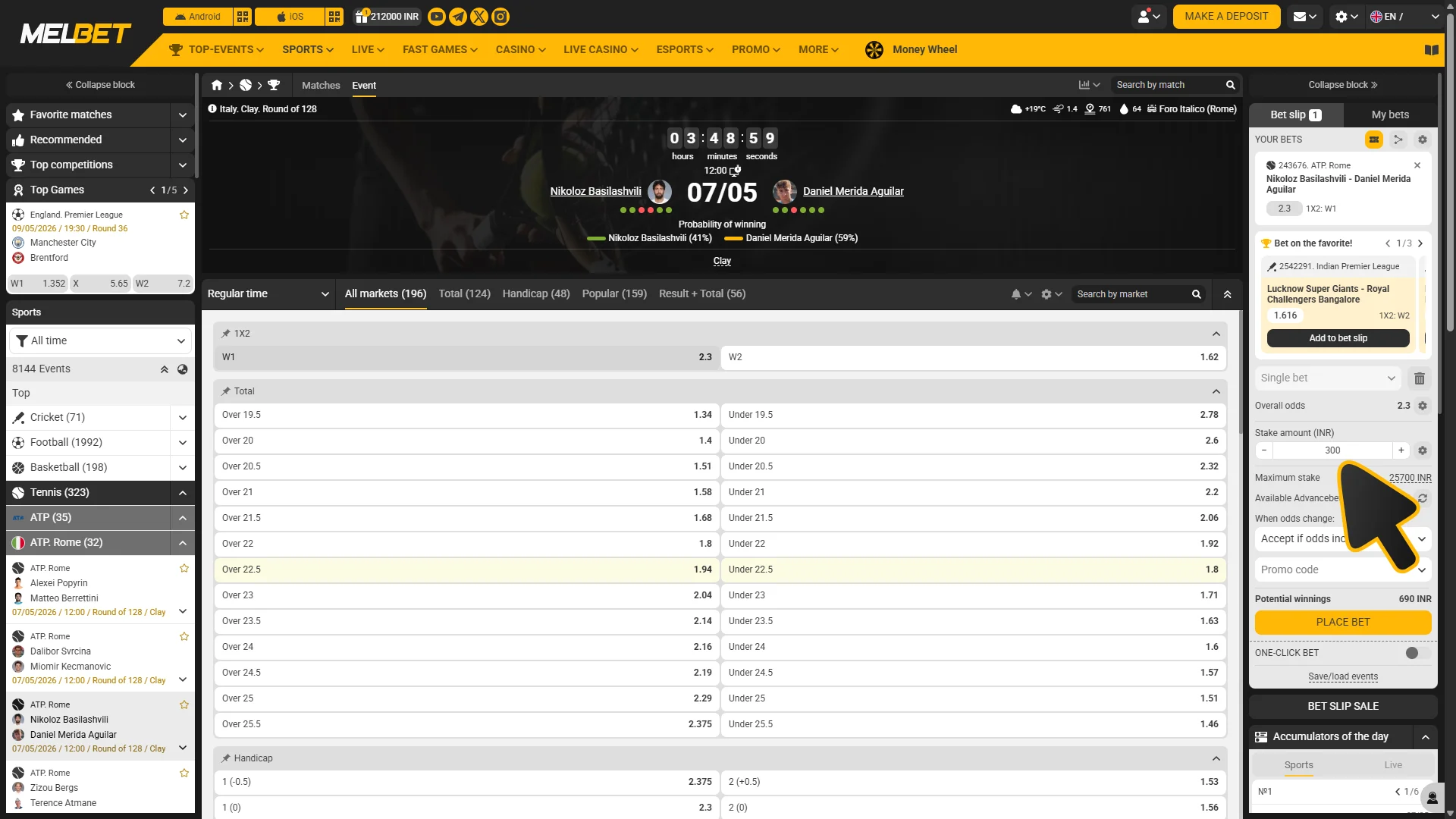Viewport: 1456px width, 819px height.
Task: Select Under 22.5 at 1.8
Action: pyautogui.click(x=974, y=570)
